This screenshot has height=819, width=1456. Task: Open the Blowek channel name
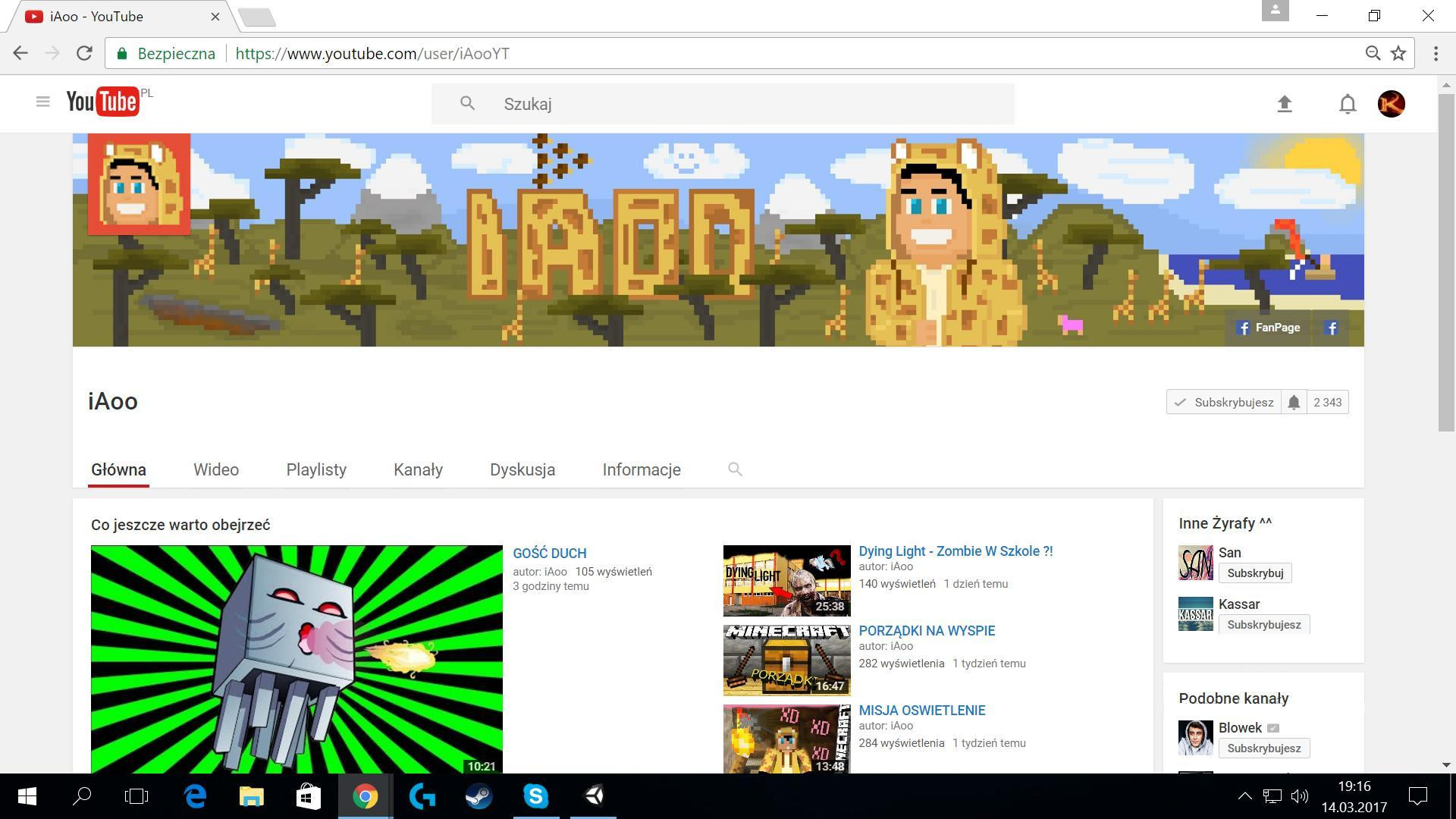(x=1240, y=728)
